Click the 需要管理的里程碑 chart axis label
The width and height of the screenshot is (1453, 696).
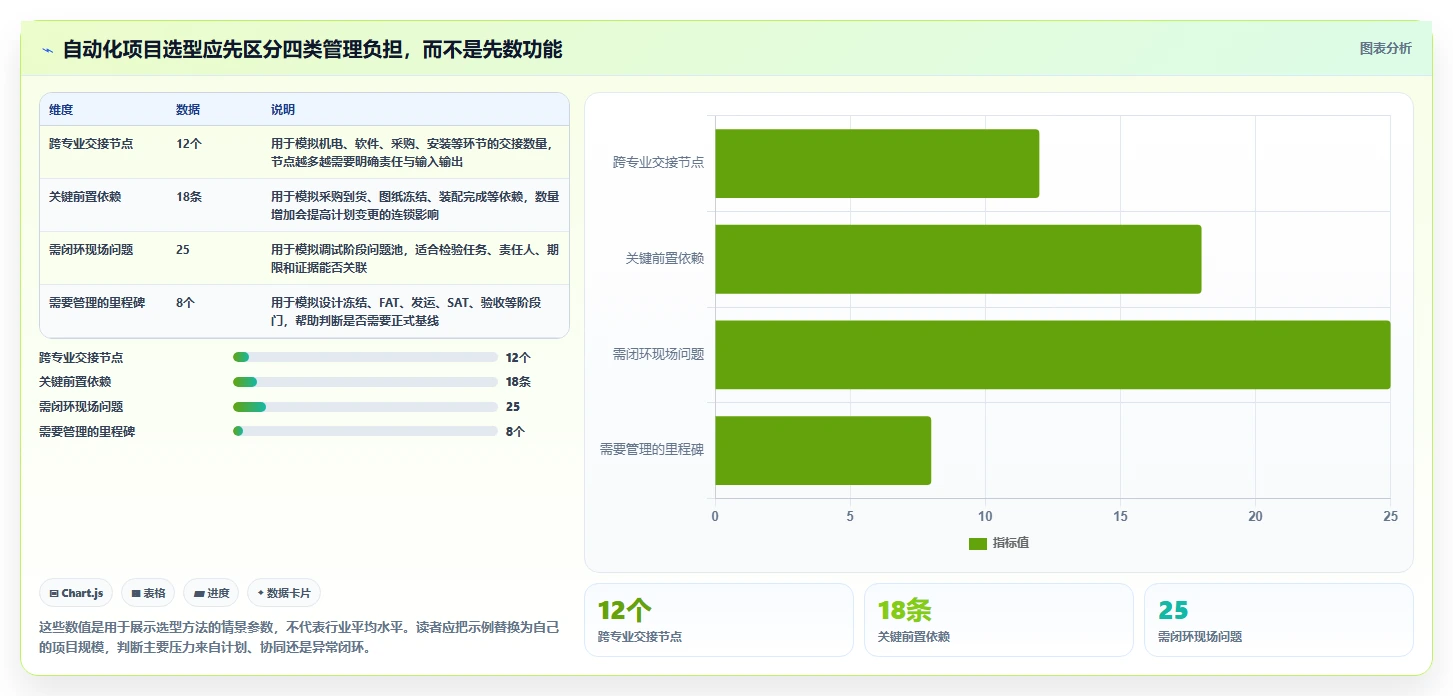(652, 450)
